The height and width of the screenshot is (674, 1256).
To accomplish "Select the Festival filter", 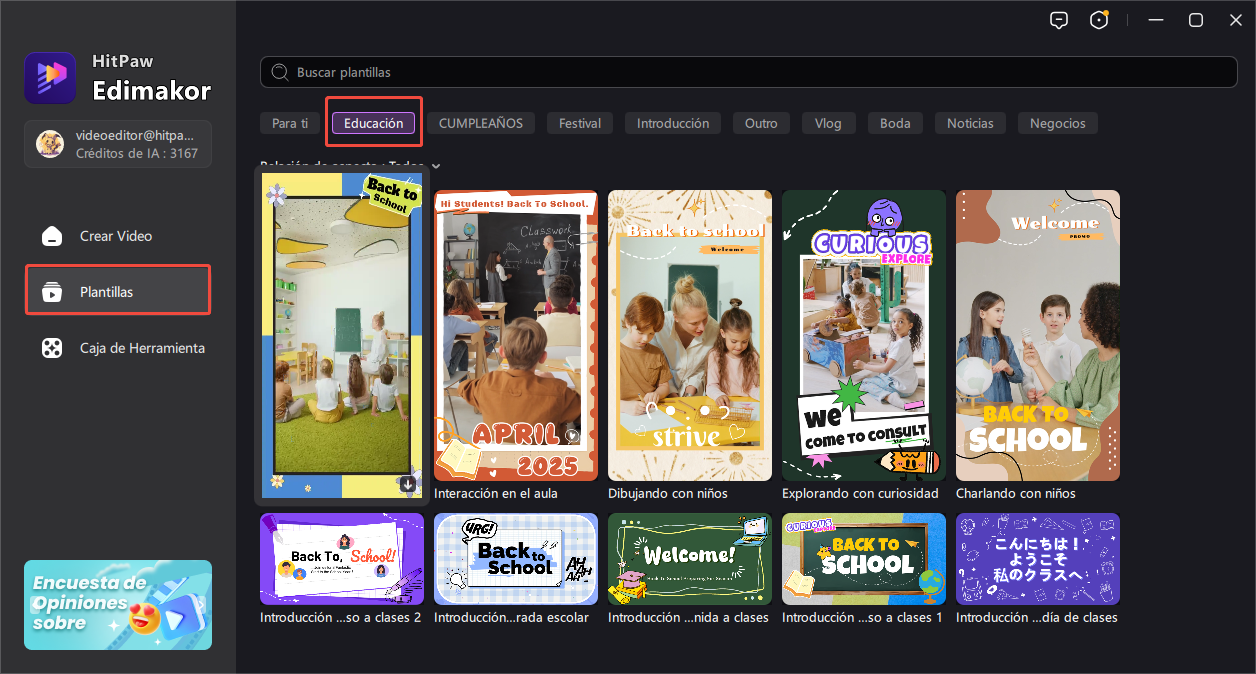I will click(x=579, y=122).
